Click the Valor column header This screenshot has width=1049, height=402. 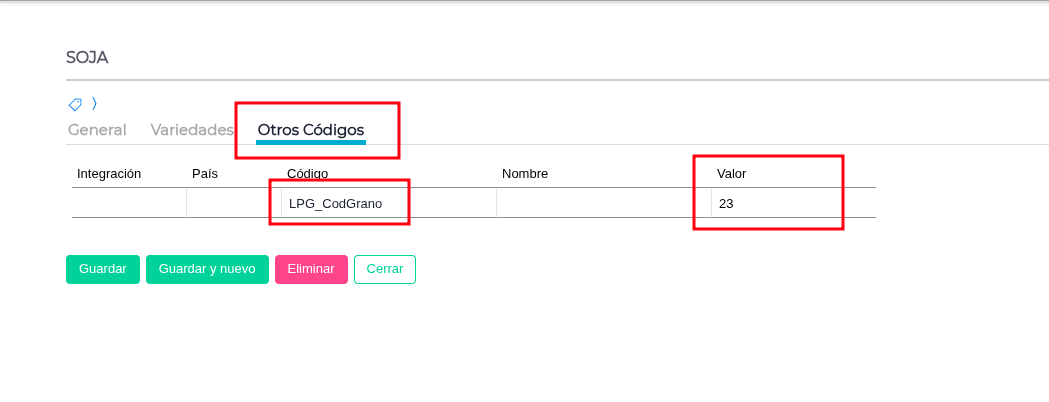[x=732, y=174]
